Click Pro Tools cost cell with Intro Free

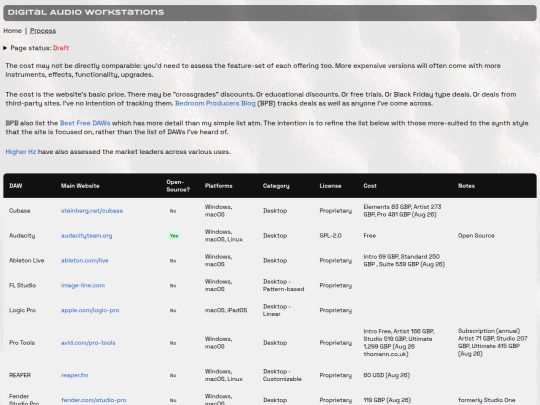[399, 342]
